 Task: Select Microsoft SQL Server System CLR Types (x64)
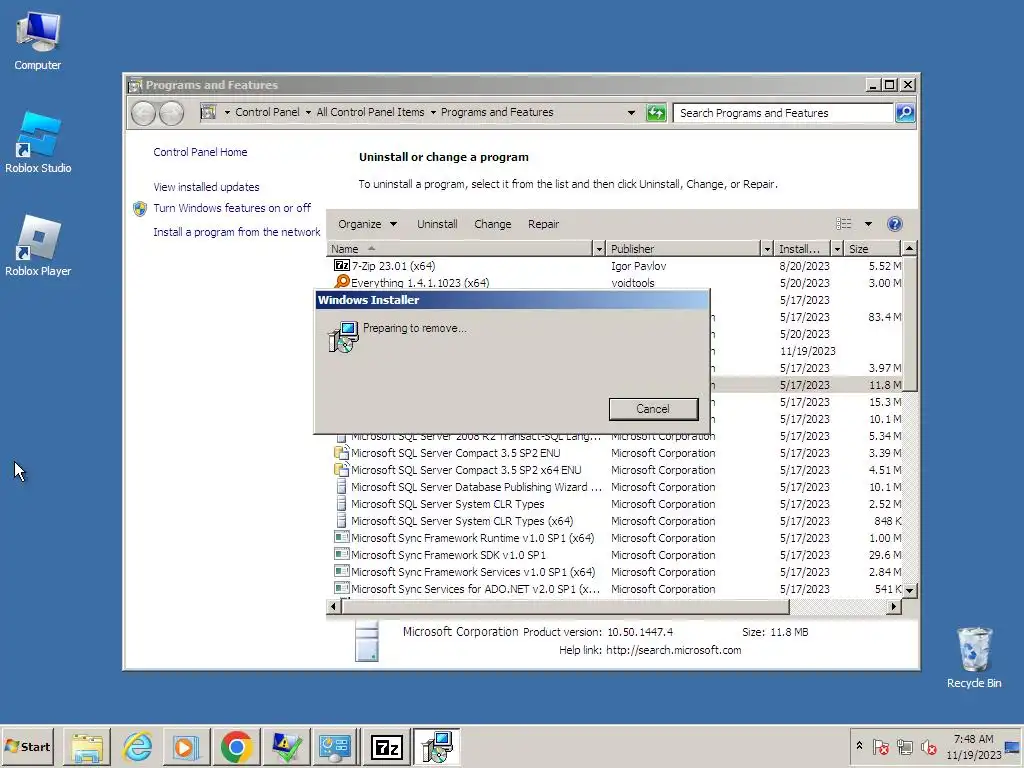point(614,520)
